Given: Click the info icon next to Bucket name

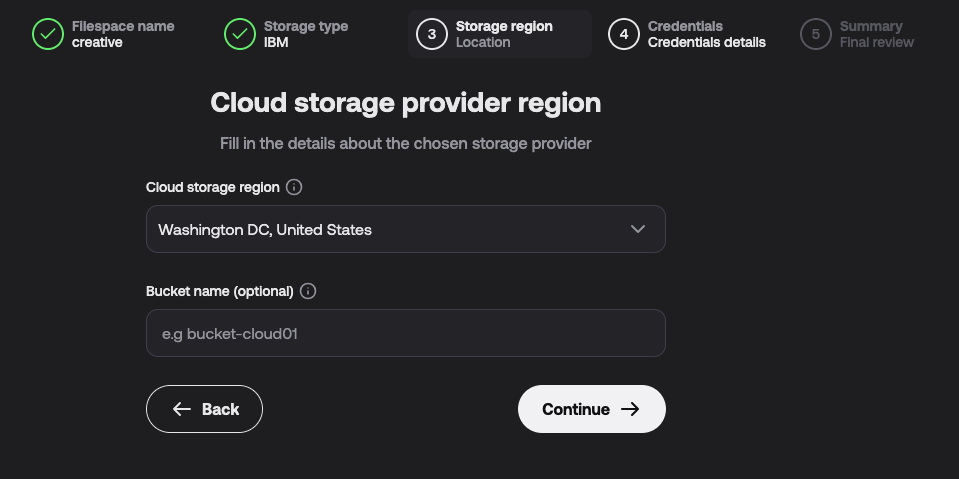Looking at the screenshot, I should pyautogui.click(x=308, y=291).
